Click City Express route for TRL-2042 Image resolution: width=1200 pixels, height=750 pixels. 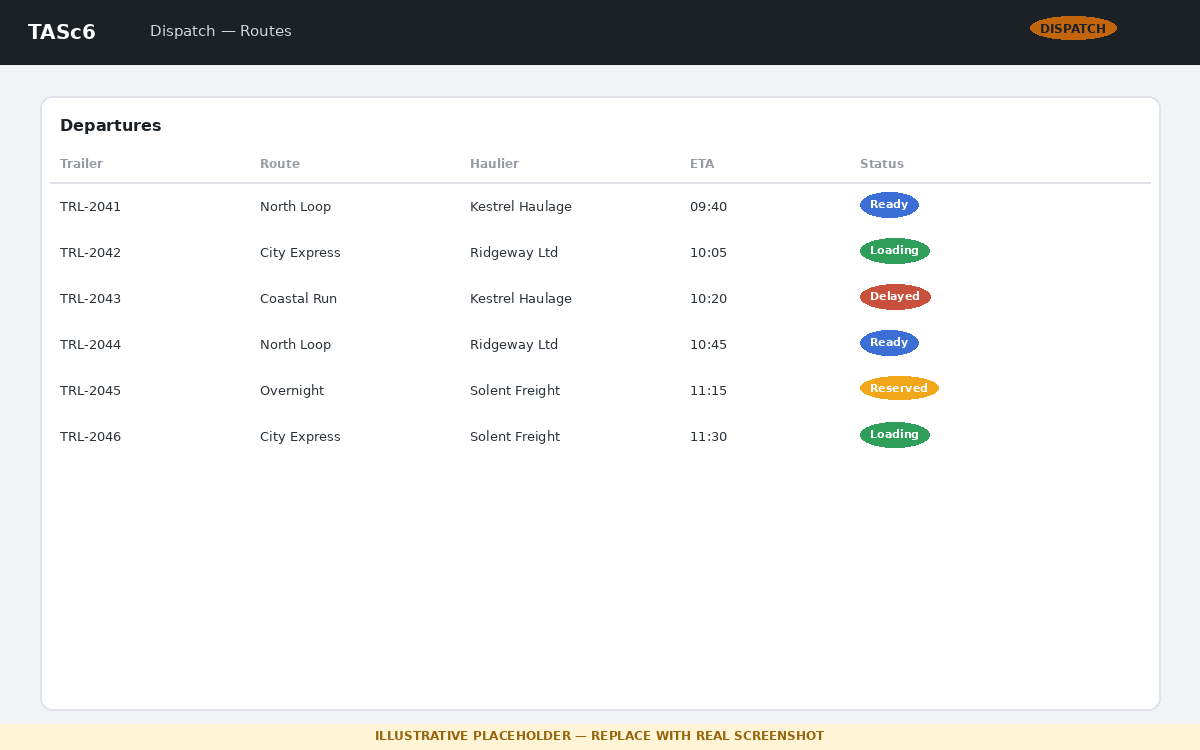(300, 253)
